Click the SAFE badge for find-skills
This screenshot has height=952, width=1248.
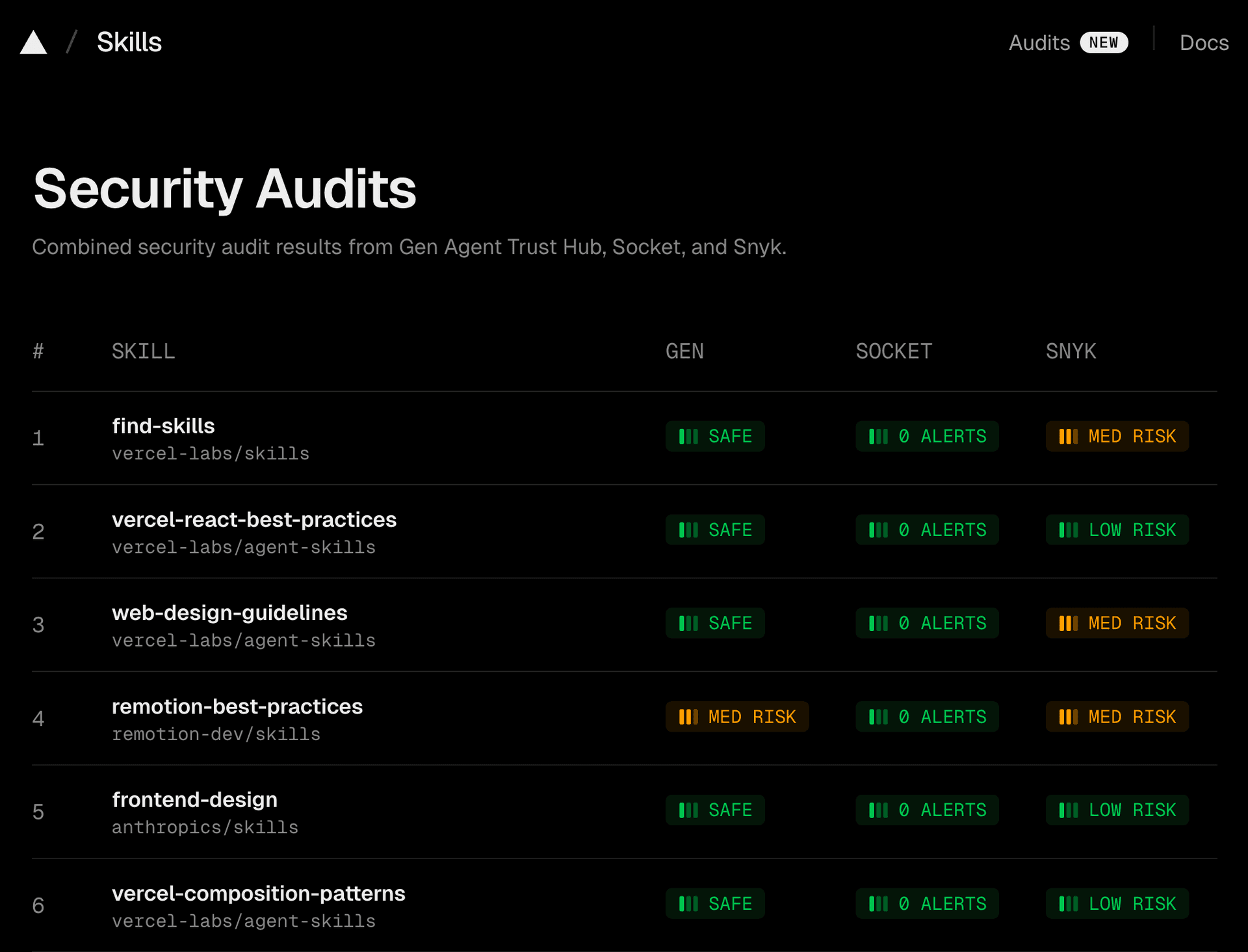click(715, 436)
